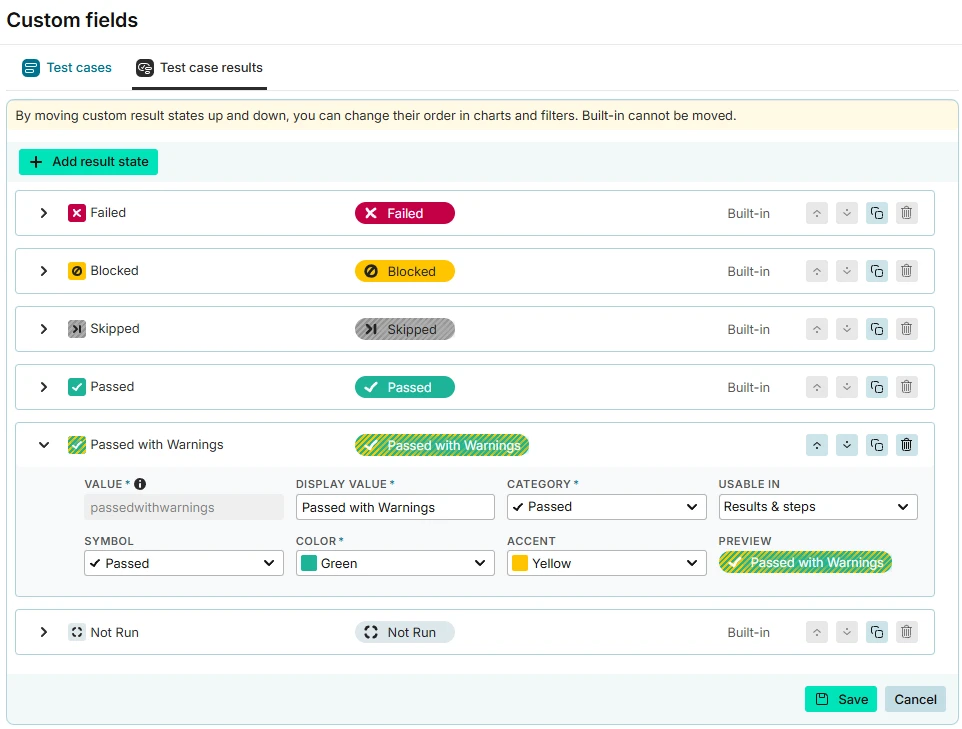This screenshot has height=729, width=962.
Task: Open the Symbol dropdown
Action: tap(183, 563)
